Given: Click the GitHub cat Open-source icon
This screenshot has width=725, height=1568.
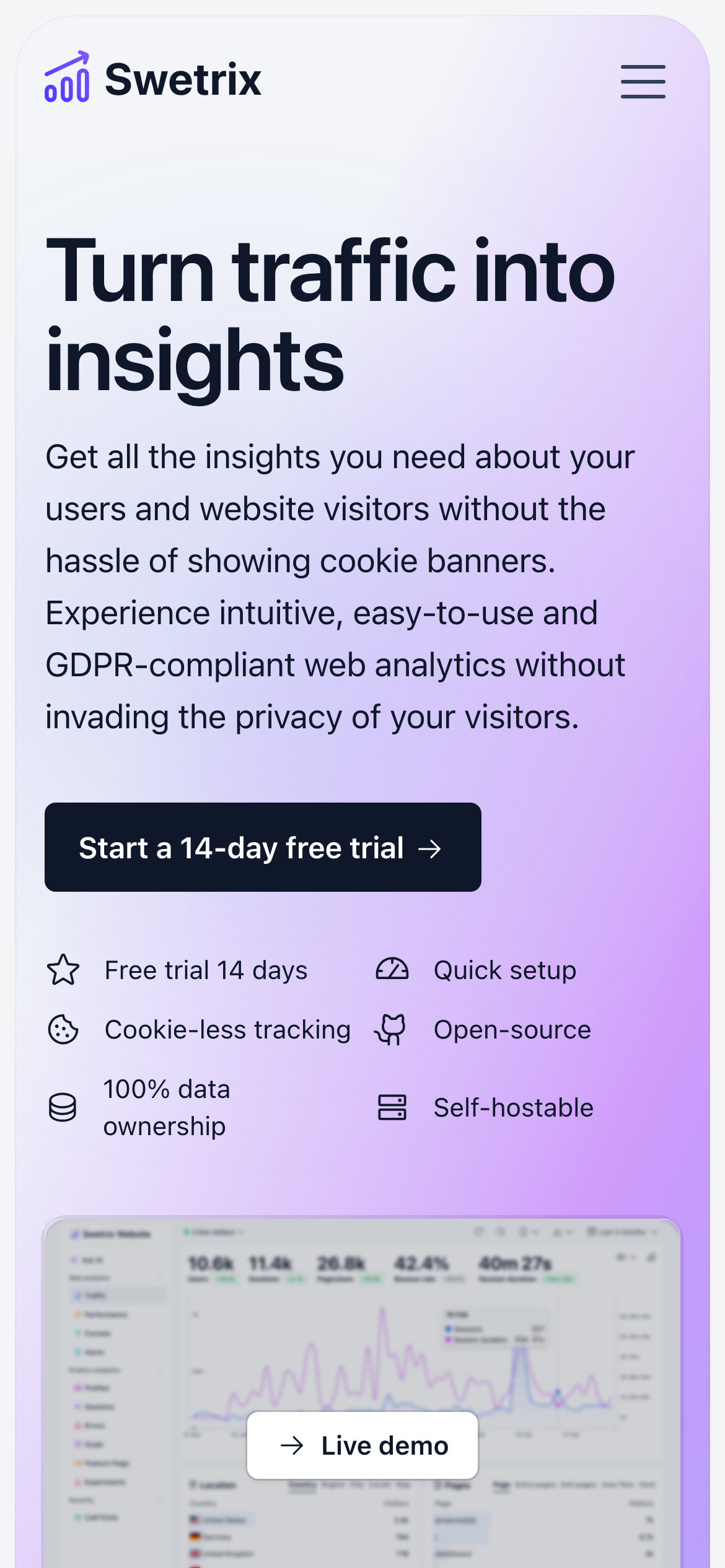Looking at the screenshot, I should tap(390, 1029).
